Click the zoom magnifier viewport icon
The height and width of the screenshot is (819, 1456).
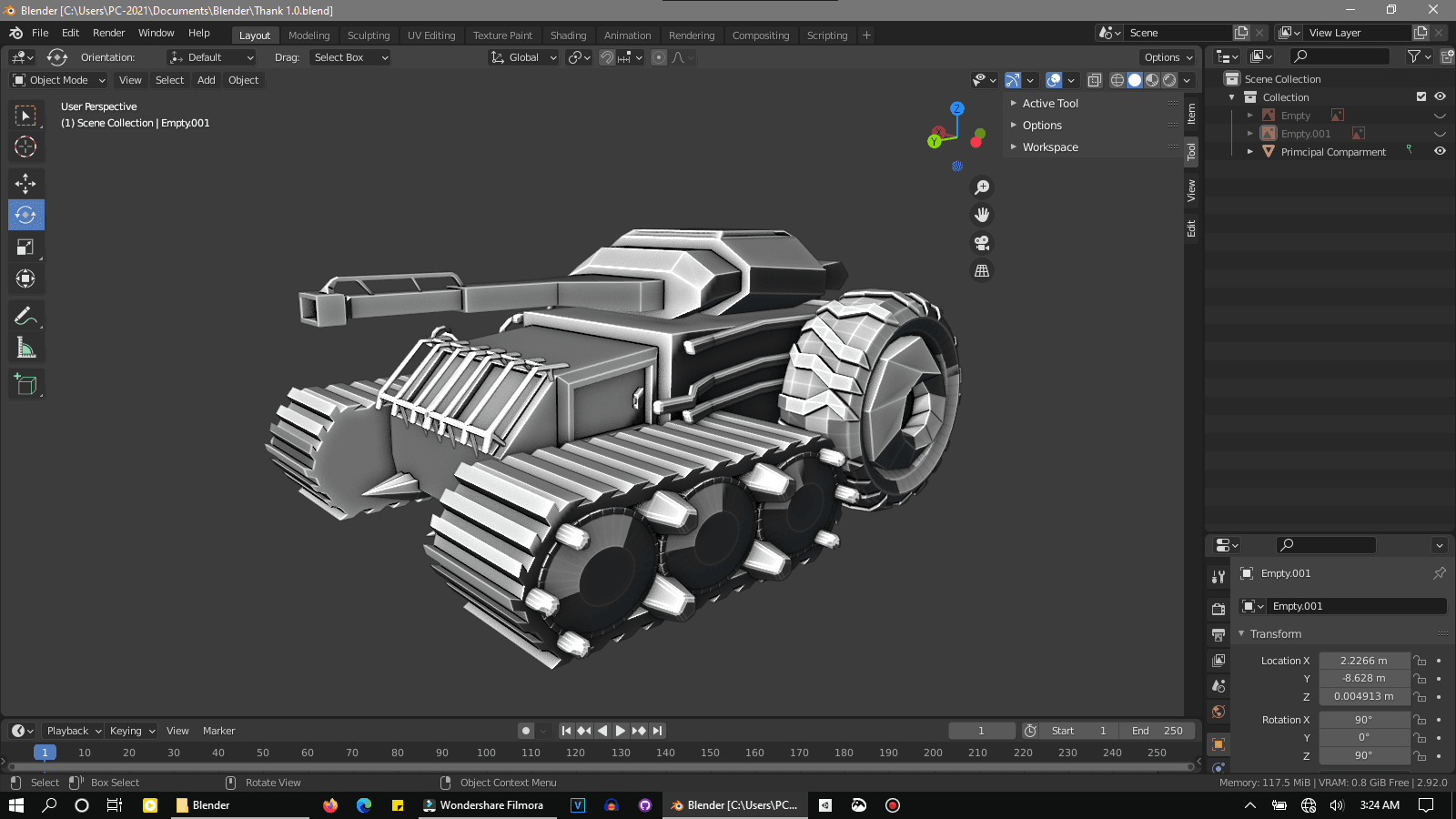pyautogui.click(x=982, y=187)
